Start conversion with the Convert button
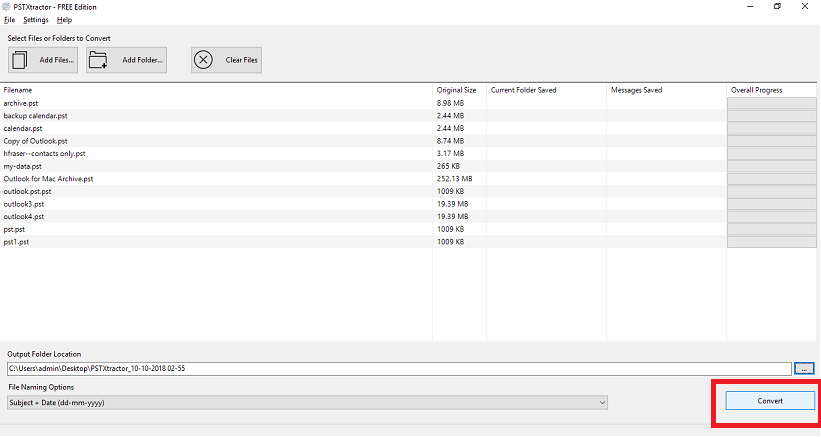Screen dimensions: 821x437 [770, 401]
